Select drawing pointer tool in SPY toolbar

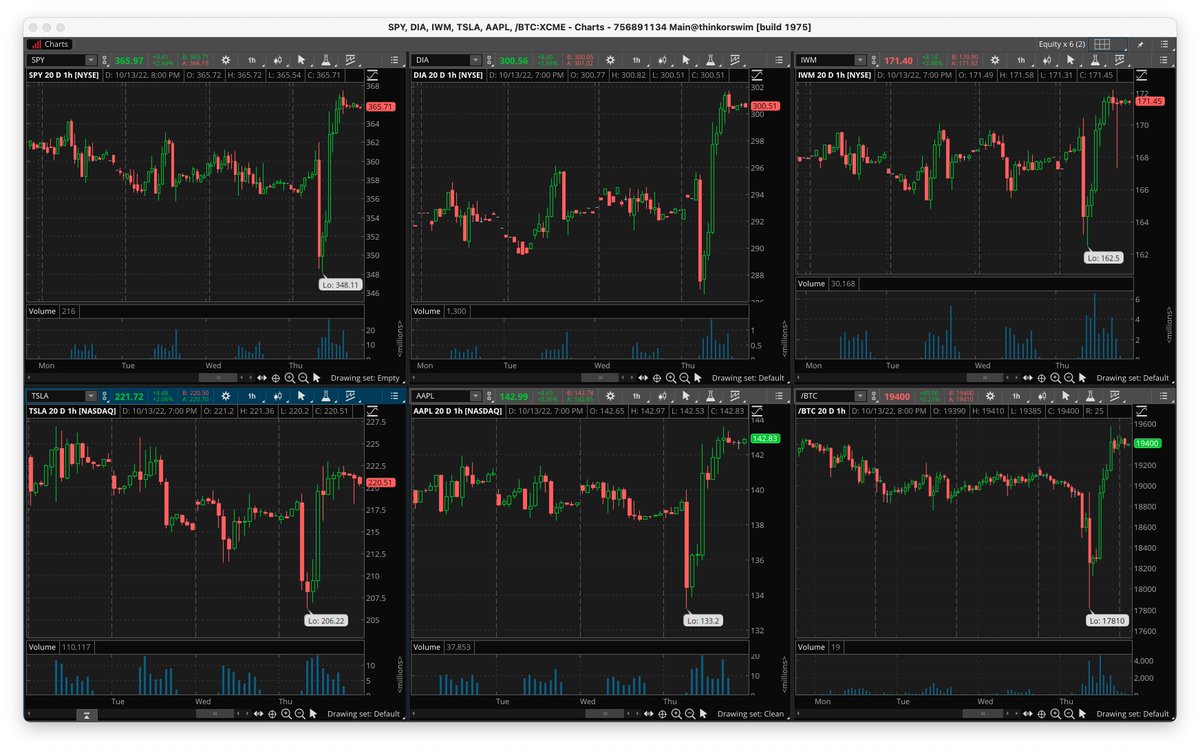coord(301,60)
